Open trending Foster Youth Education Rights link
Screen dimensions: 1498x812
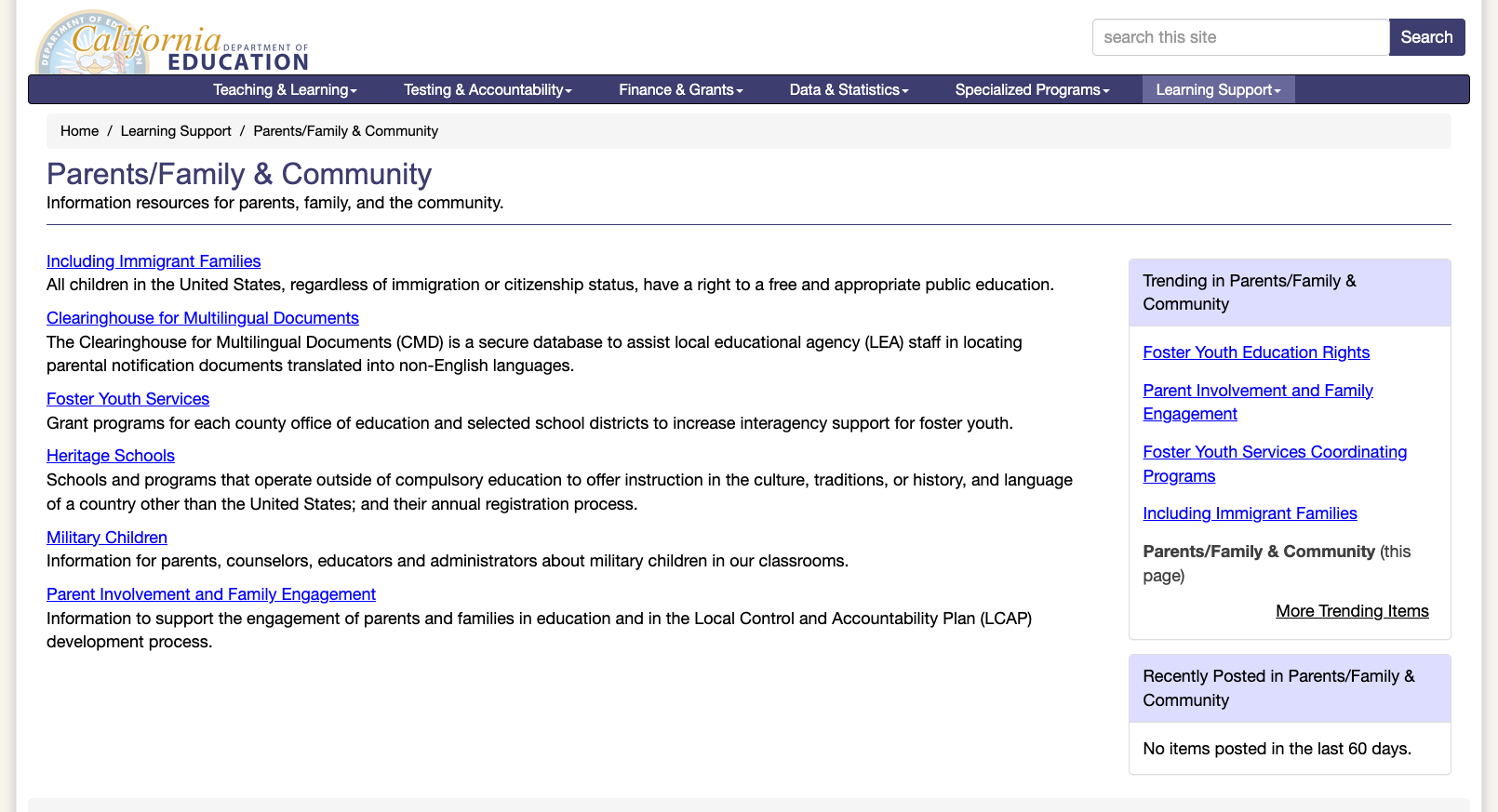pyautogui.click(x=1256, y=353)
